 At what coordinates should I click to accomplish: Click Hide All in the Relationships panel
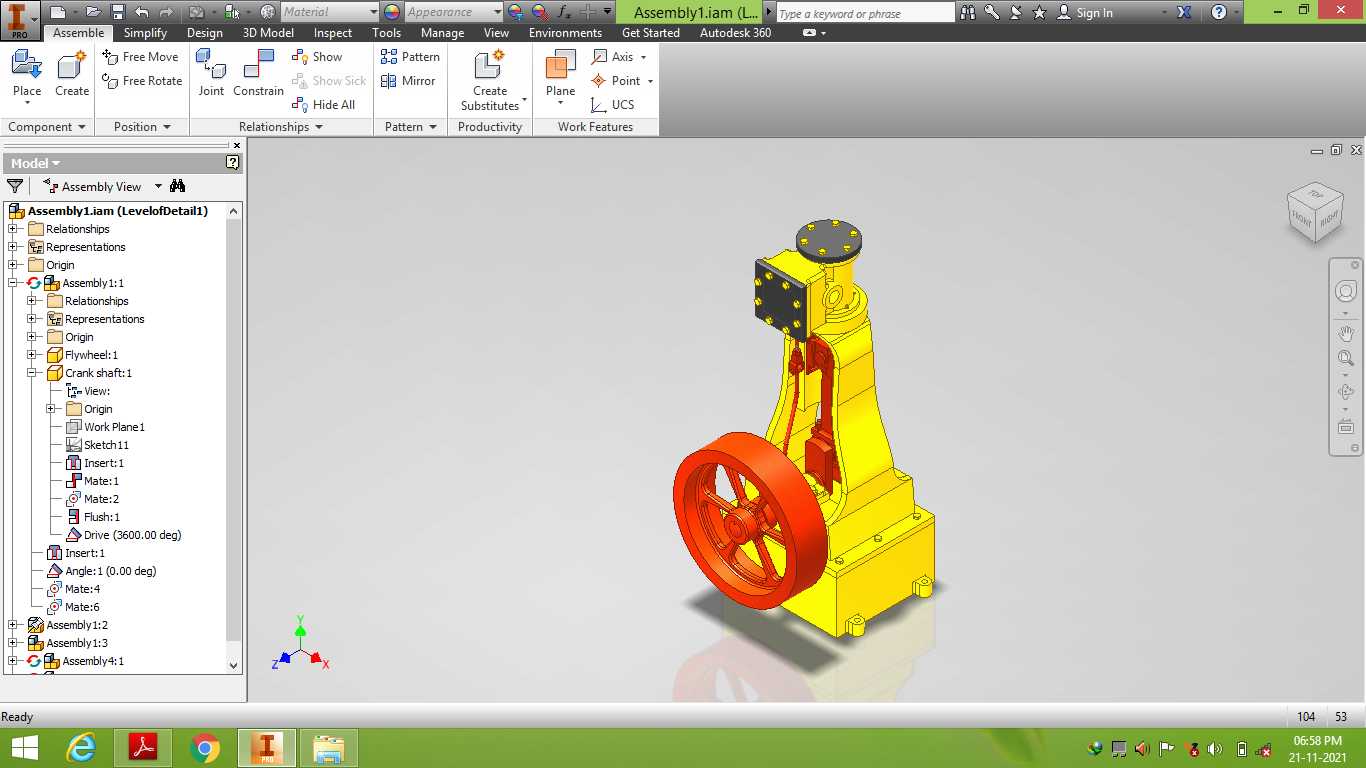coord(323,105)
